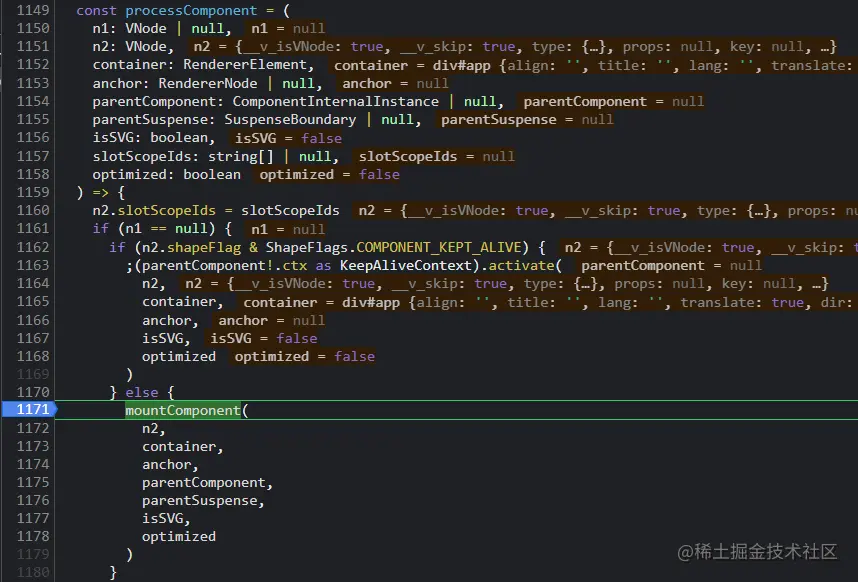Click RendererNode type on line 1153

[207, 83]
